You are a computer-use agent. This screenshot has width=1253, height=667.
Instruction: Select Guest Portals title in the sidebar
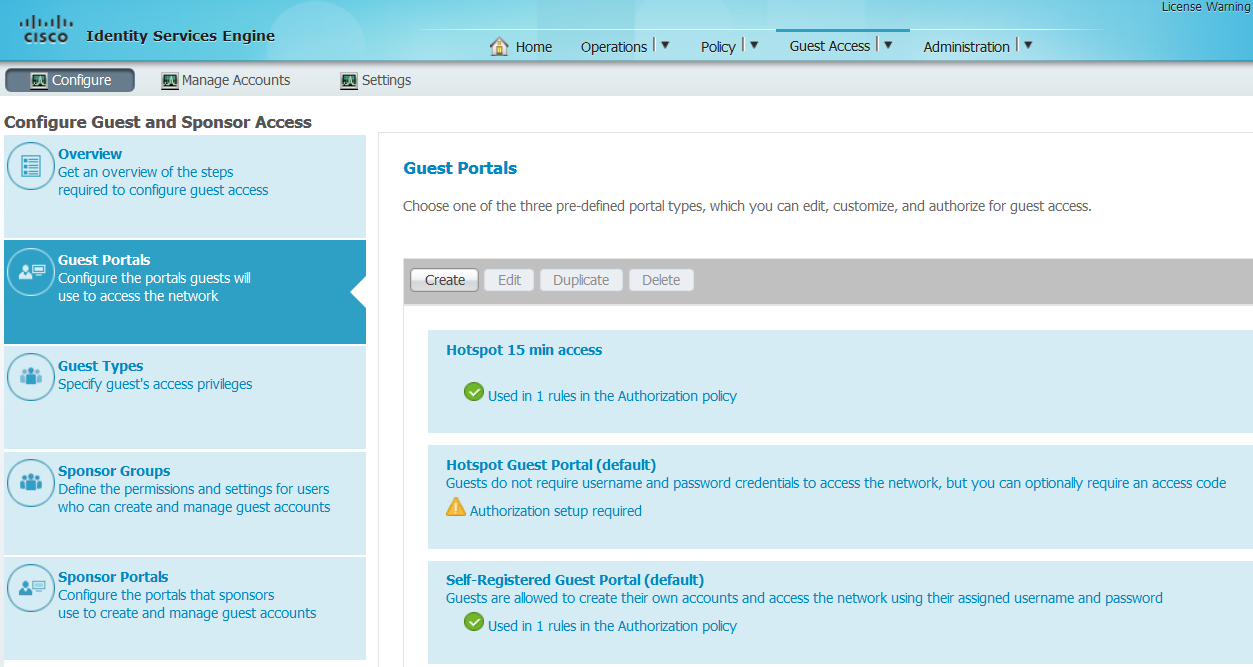tap(104, 260)
